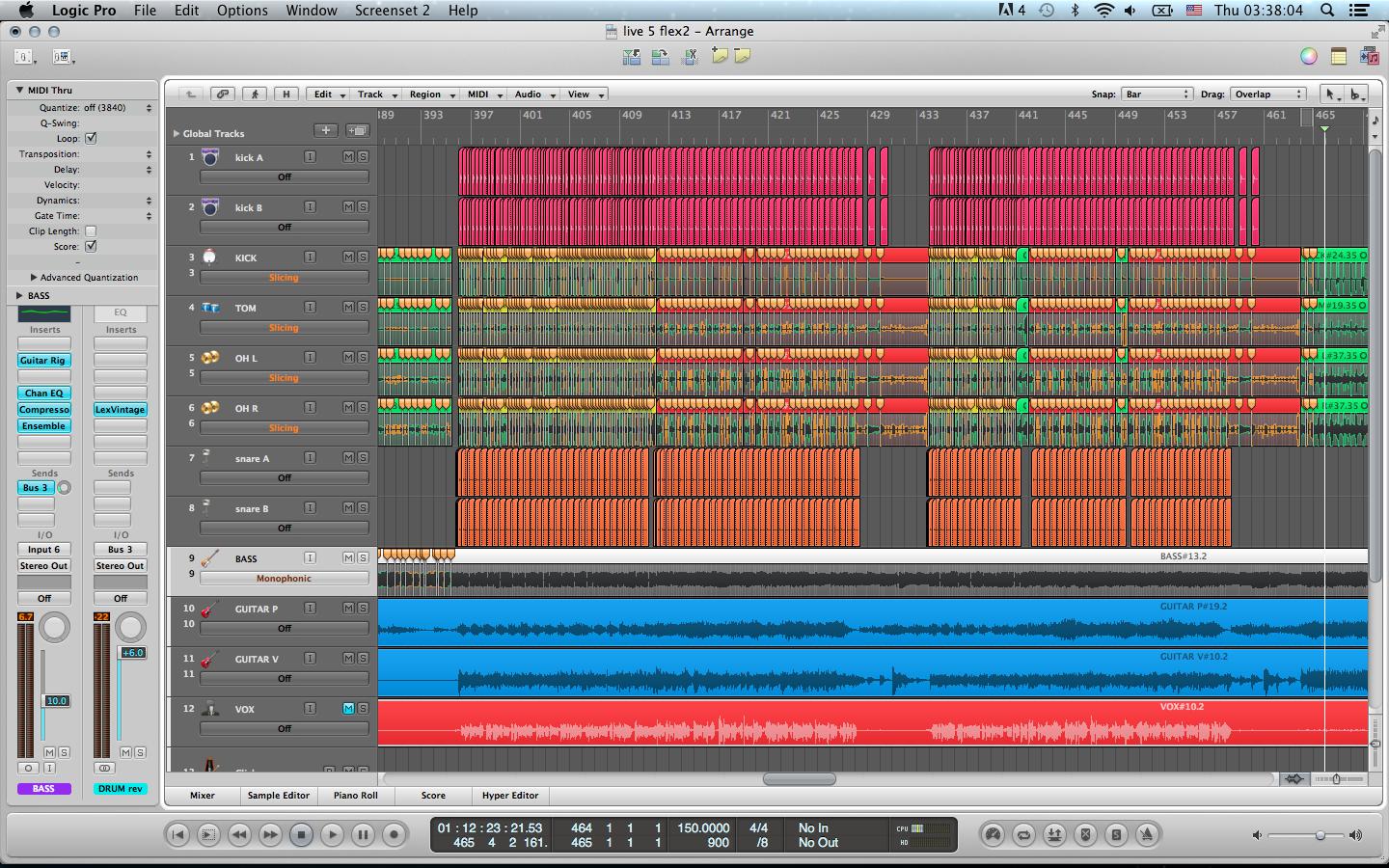Viewport: 1389px width, 868px height.
Task: Open the Snap dropdown set to Bar
Action: point(1157,95)
